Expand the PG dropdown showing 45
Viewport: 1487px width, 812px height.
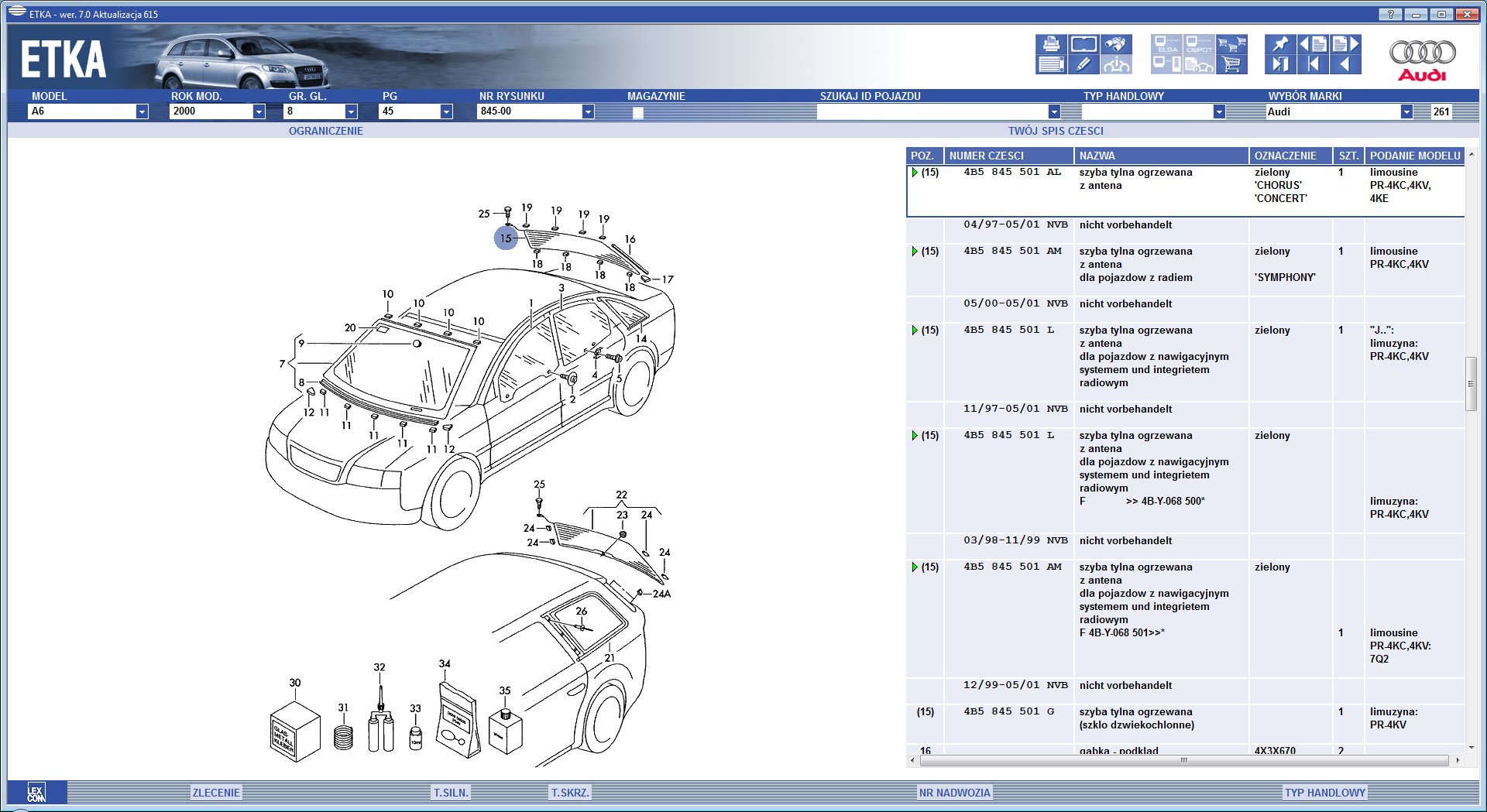click(x=446, y=111)
